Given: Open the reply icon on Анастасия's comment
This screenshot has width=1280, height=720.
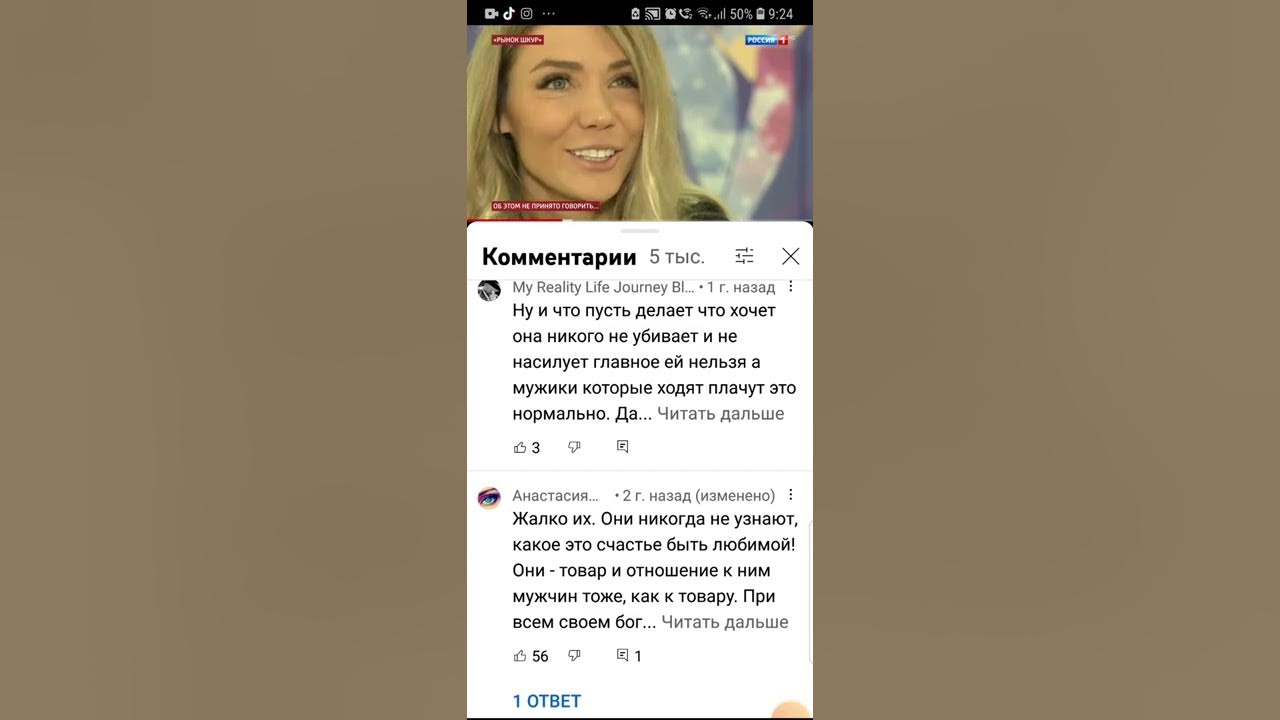Looking at the screenshot, I should pos(622,656).
